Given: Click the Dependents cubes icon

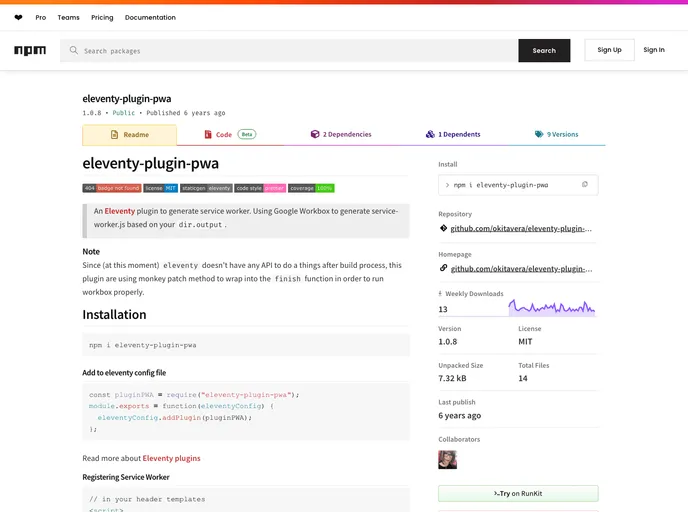Looking at the screenshot, I should pyautogui.click(x=430, y=134).
